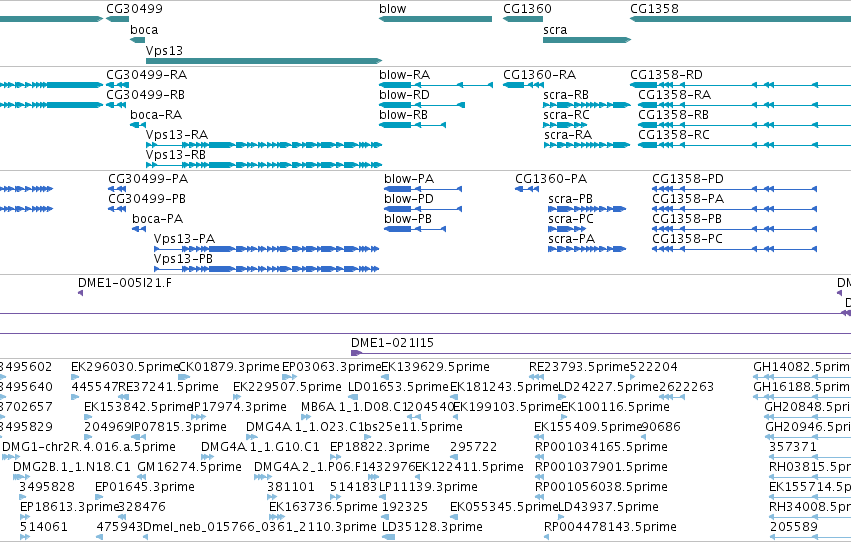Select the boca-PA protein label
Screen dimensions: 851x542
tap(157, 219)
